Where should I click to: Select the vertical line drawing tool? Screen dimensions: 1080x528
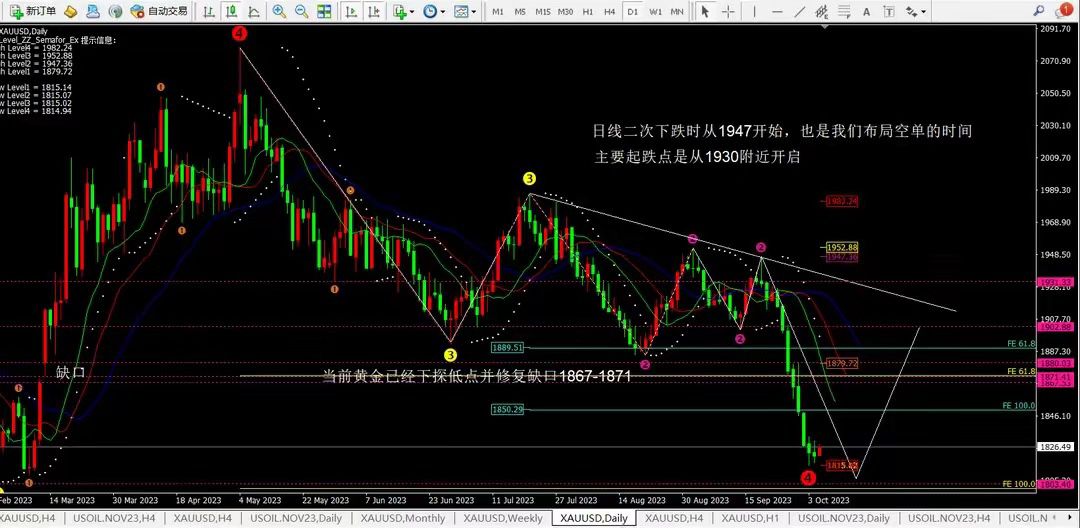click(x=755, y=12)
